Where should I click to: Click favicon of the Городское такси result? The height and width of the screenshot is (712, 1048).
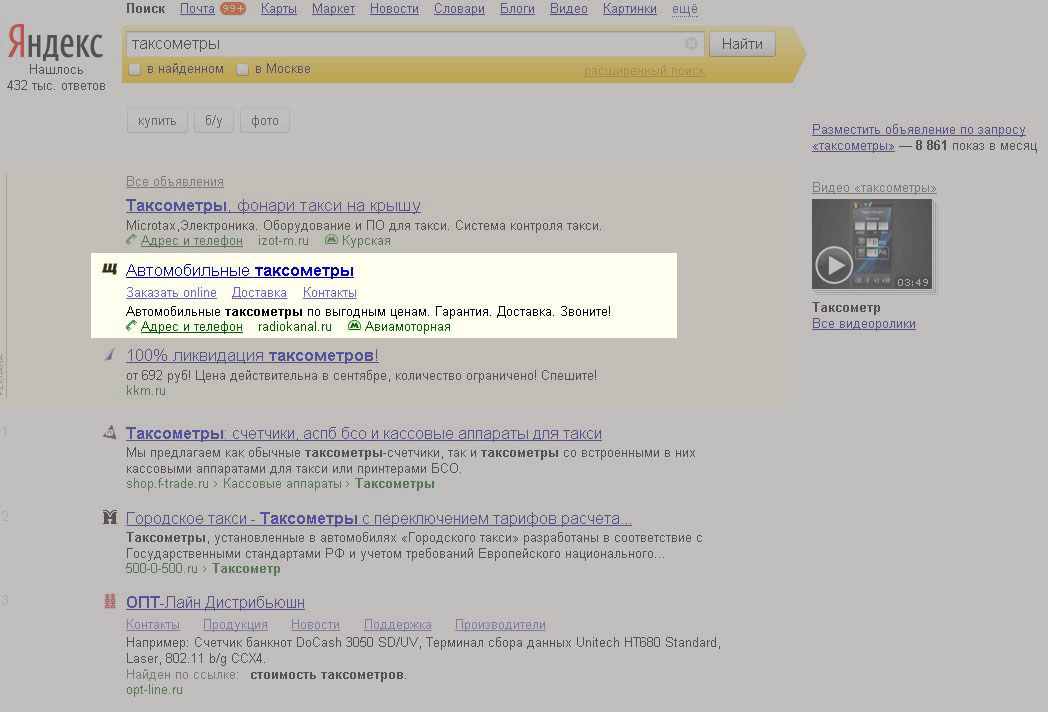110,517
